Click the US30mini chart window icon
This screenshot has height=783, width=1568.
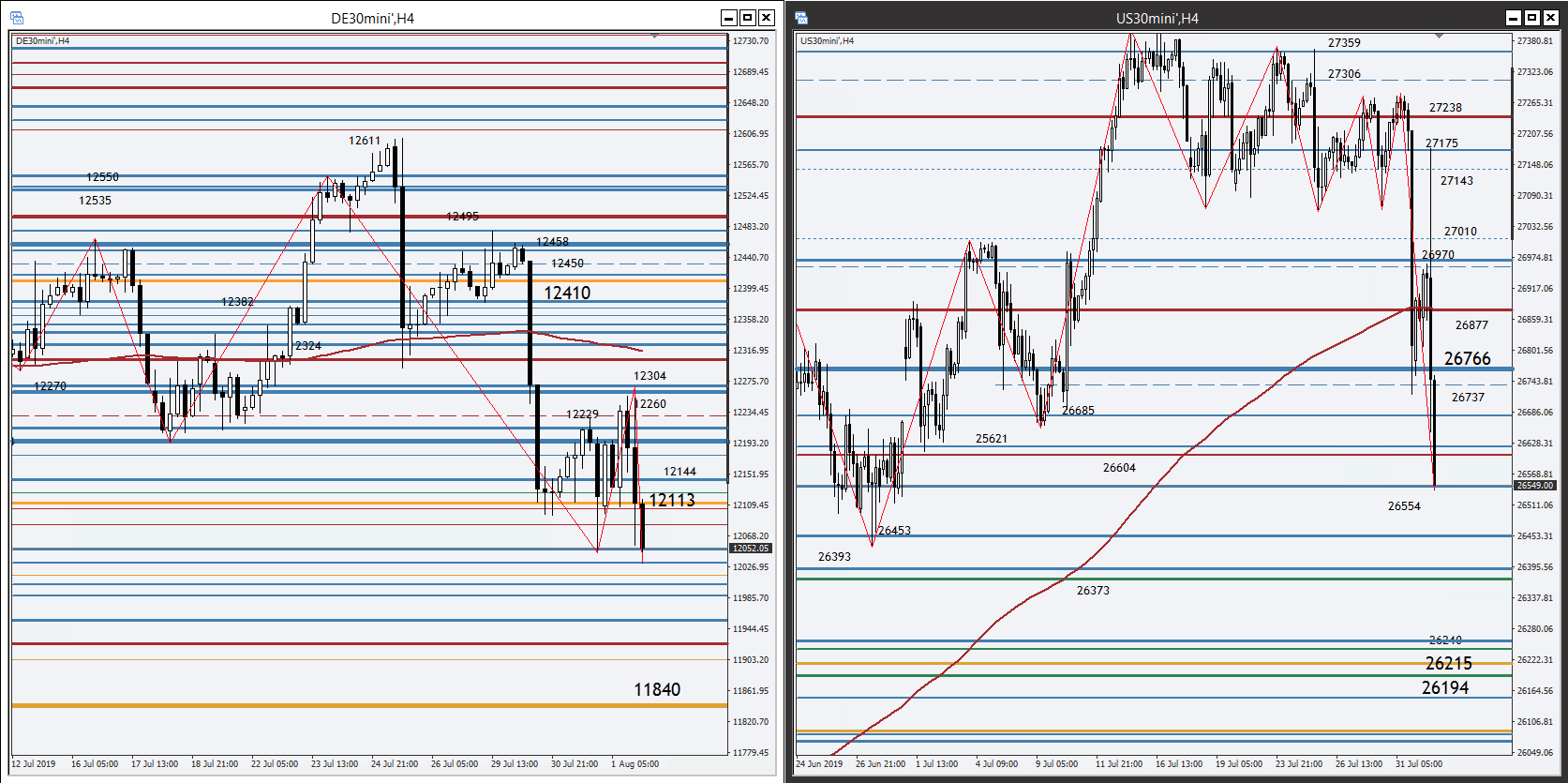(801, 18)
